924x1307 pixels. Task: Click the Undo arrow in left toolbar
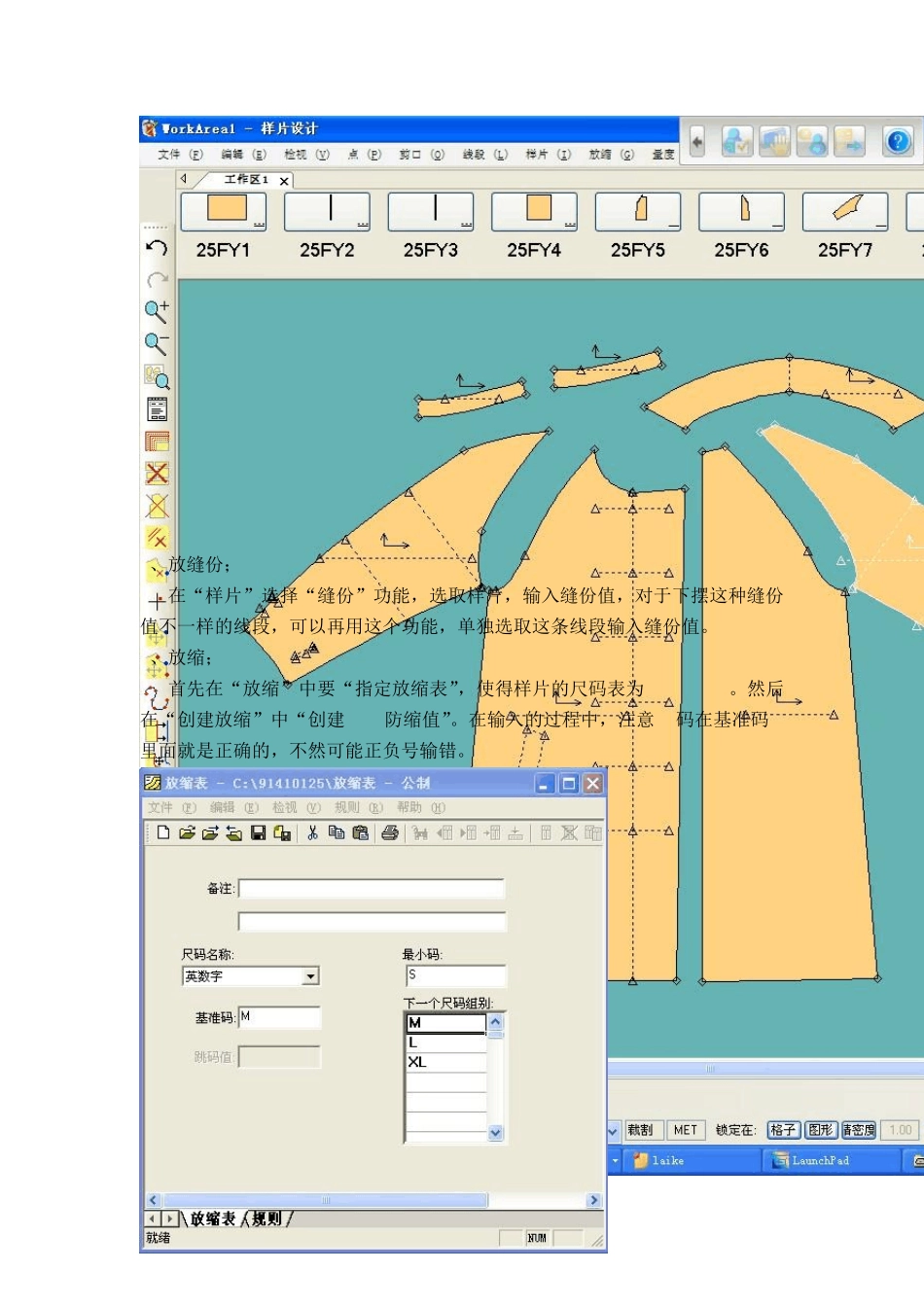157,248
